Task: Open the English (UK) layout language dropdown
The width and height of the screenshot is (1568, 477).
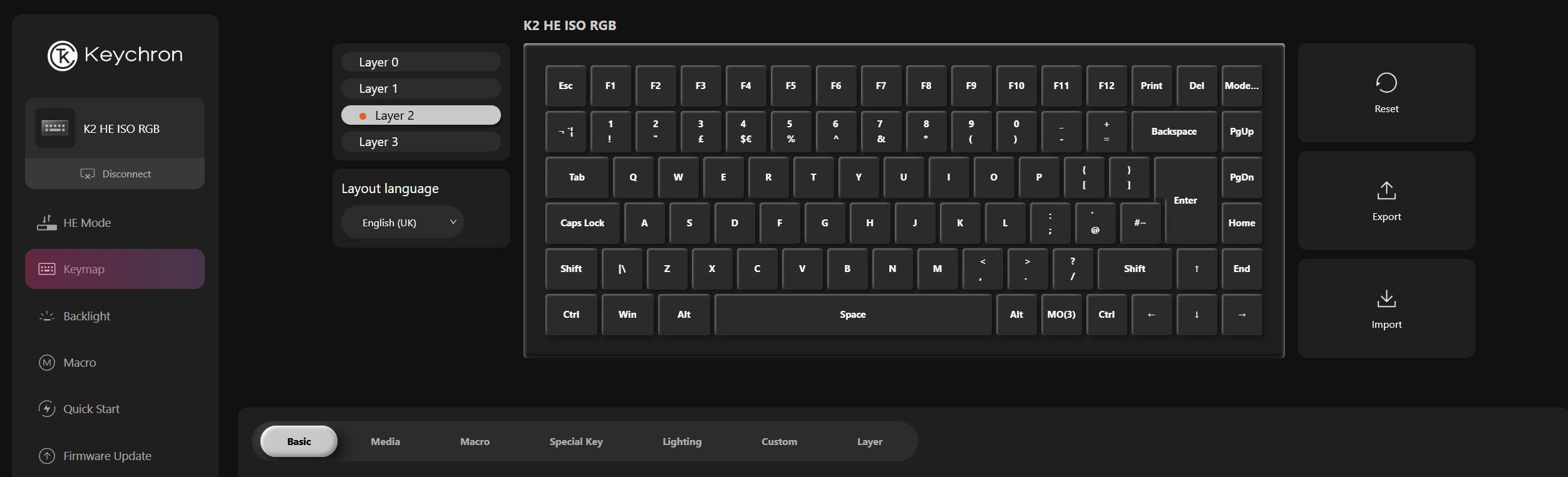Action: [403, 223]
